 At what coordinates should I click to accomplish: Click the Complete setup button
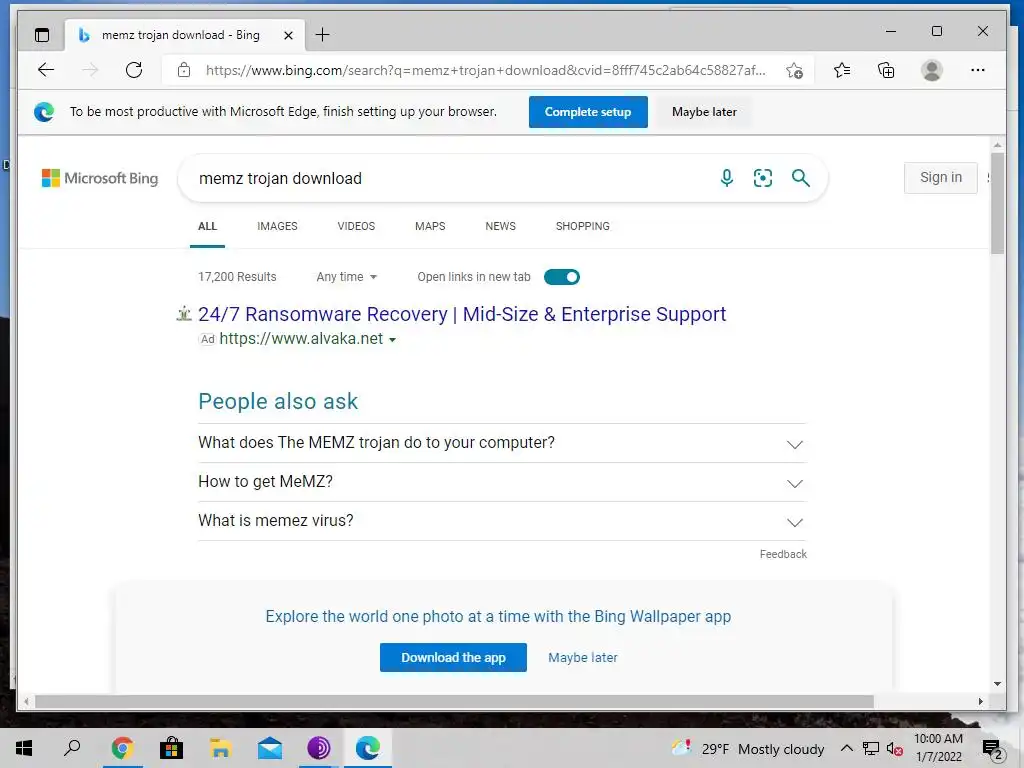(588, 112)
